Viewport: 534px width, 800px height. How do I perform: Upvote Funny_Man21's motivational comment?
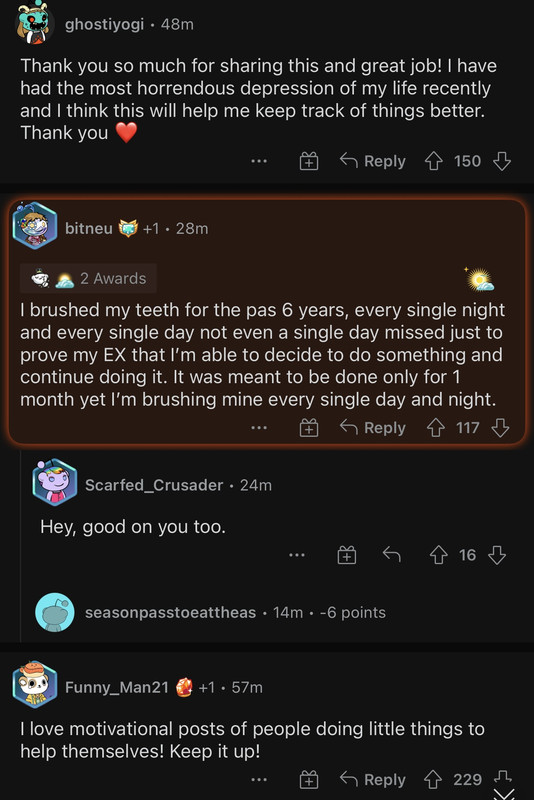[433, 780]
